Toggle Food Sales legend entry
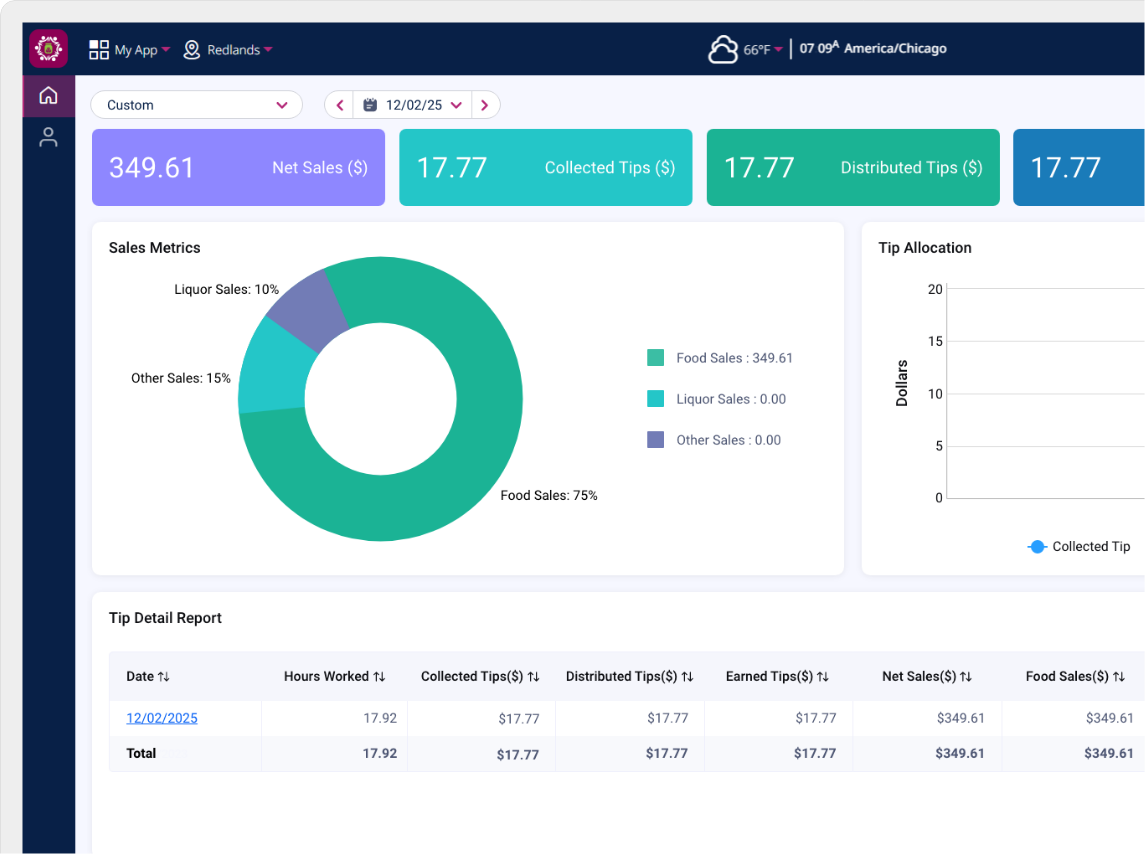This screenshot has width=1145, height=854. pyautogui.click(x=721, y=358)
